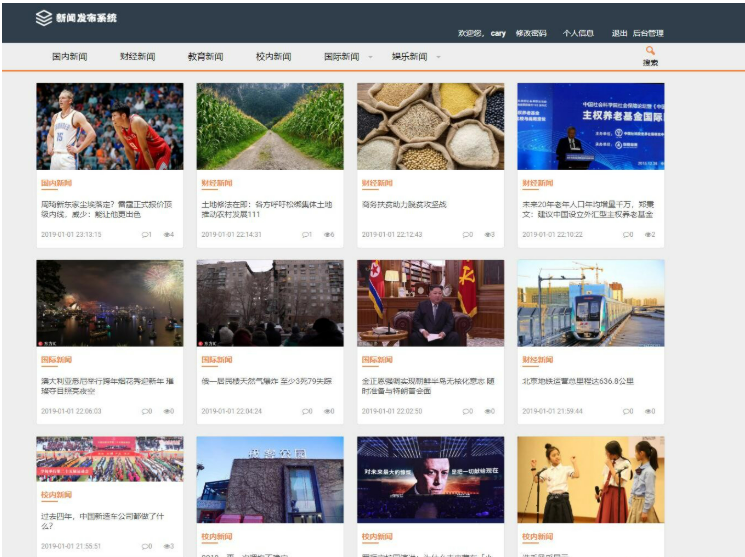This screenshot has height=557, width=745.
Task: Click 国内新闻 tag on the basketball card
Action: click(56, 183)
